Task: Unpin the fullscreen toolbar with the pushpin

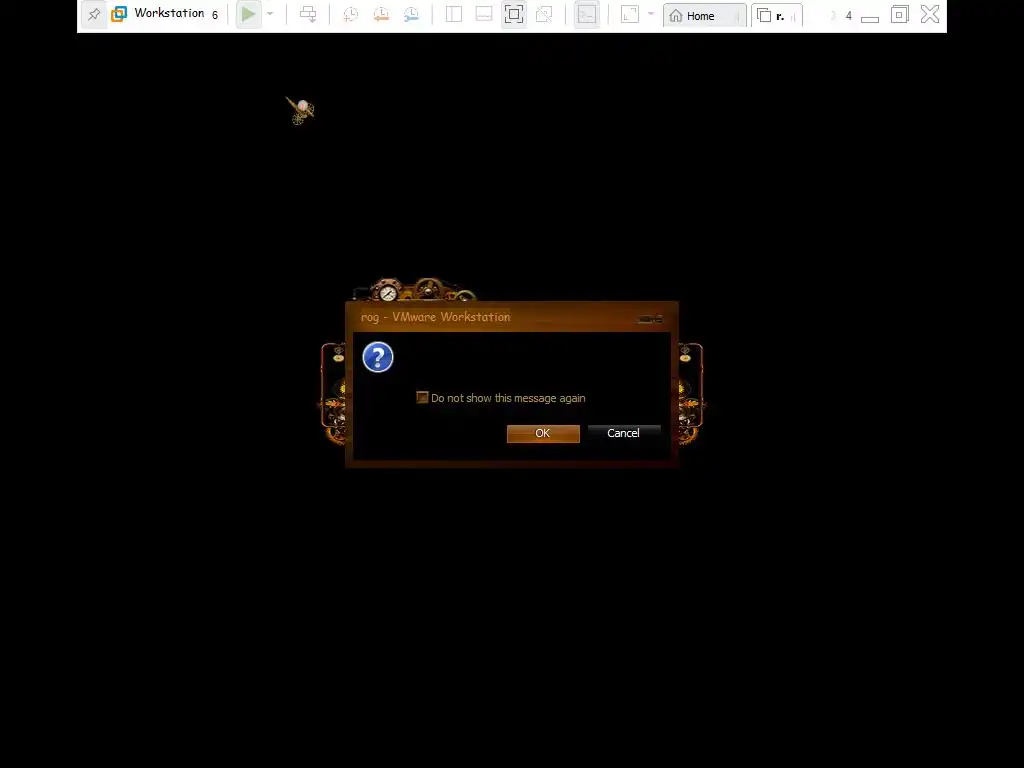Action: 94,14
